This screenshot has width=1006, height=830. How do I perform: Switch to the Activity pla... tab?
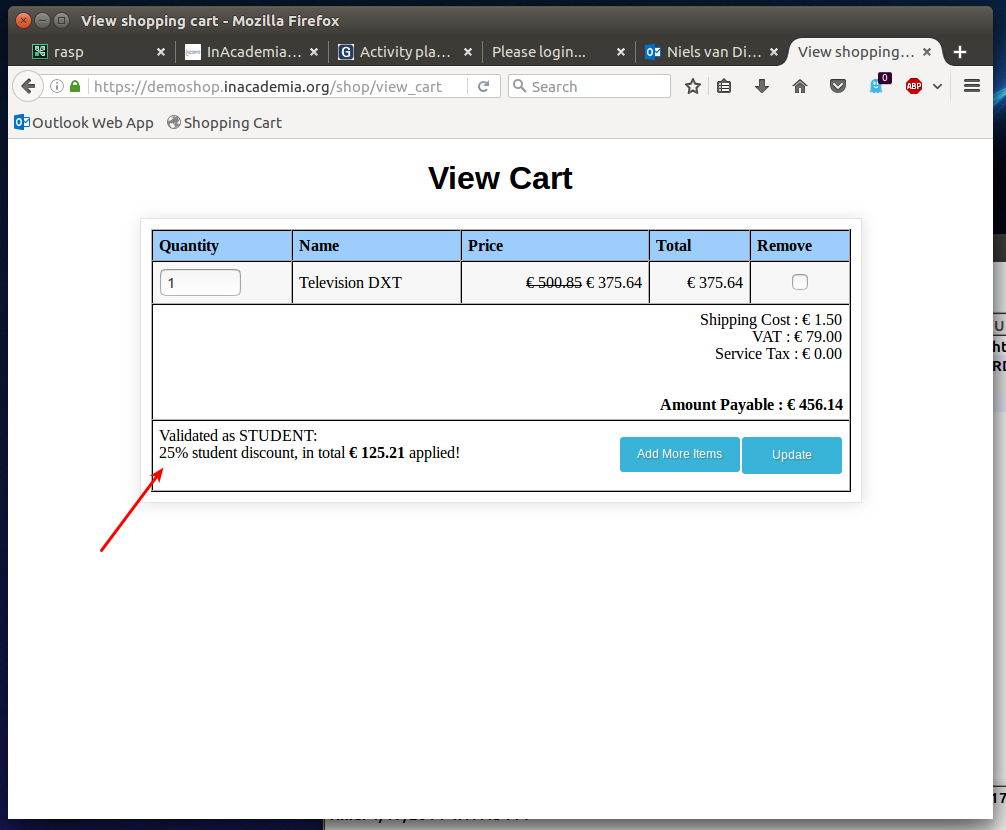point(405,52)
